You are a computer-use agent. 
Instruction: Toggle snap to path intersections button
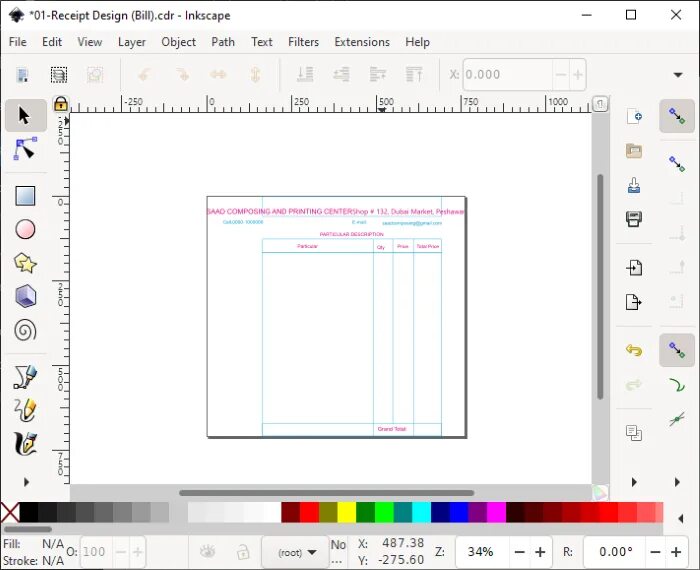pyautogui.click(x=677, y=419)
